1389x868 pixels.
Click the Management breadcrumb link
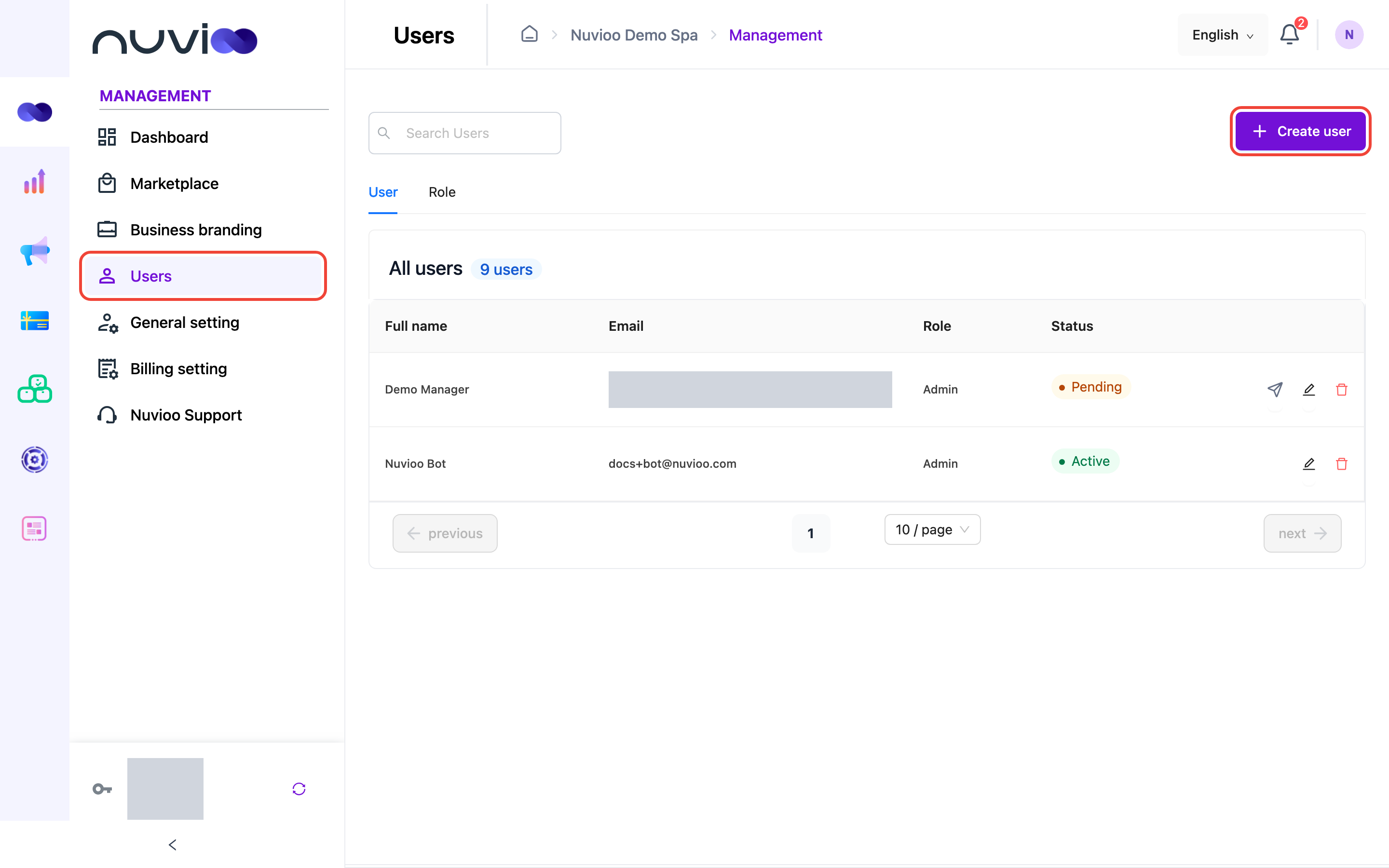(776, 34)
